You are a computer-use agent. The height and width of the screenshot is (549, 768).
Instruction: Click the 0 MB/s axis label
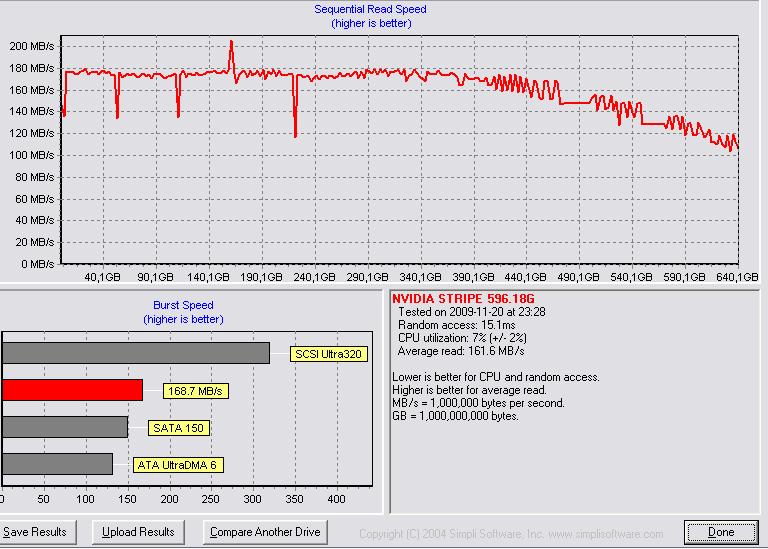point(38,264)
